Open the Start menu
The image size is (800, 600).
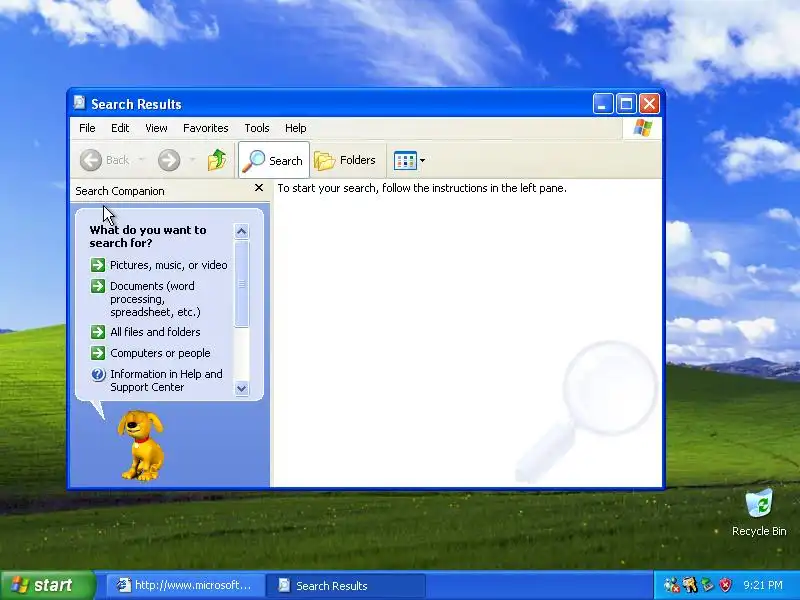click(48, 585)
